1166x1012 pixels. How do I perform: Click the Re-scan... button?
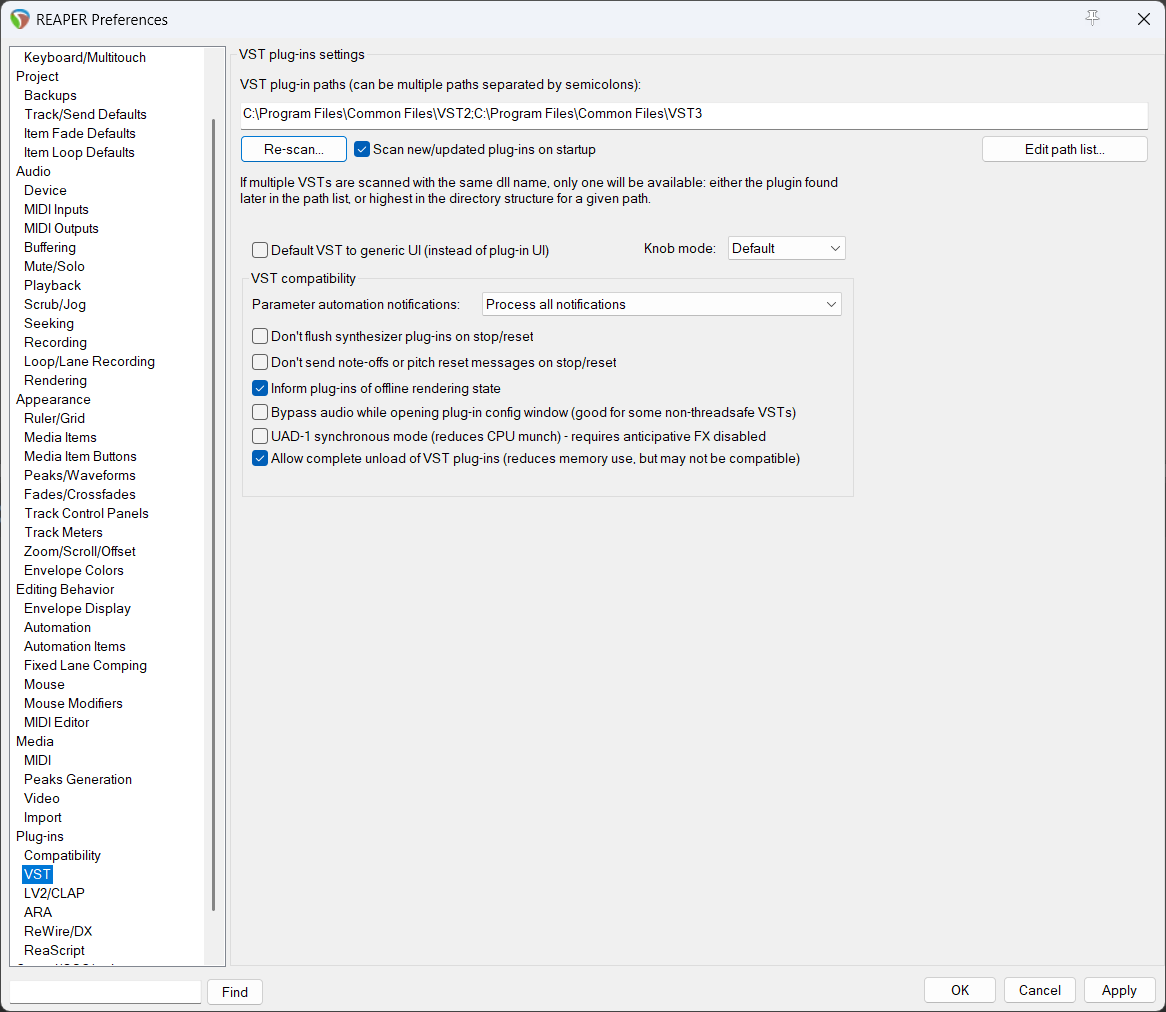(294, 149)
